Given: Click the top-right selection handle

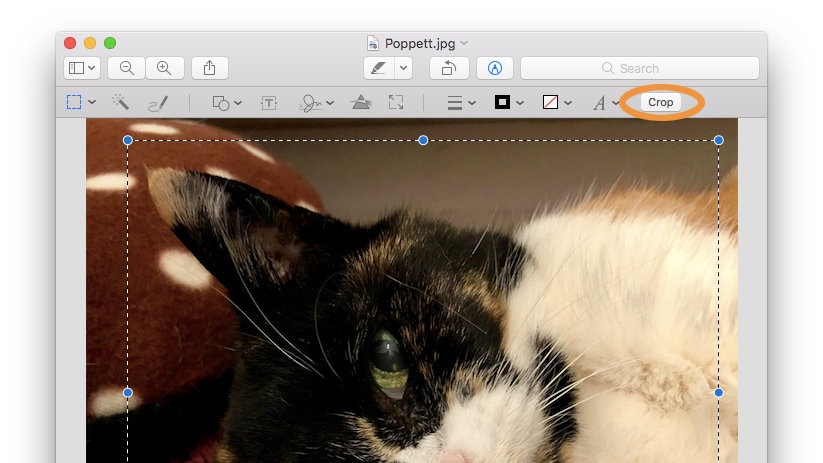Looking at the screenshot, I should point(719,140).
